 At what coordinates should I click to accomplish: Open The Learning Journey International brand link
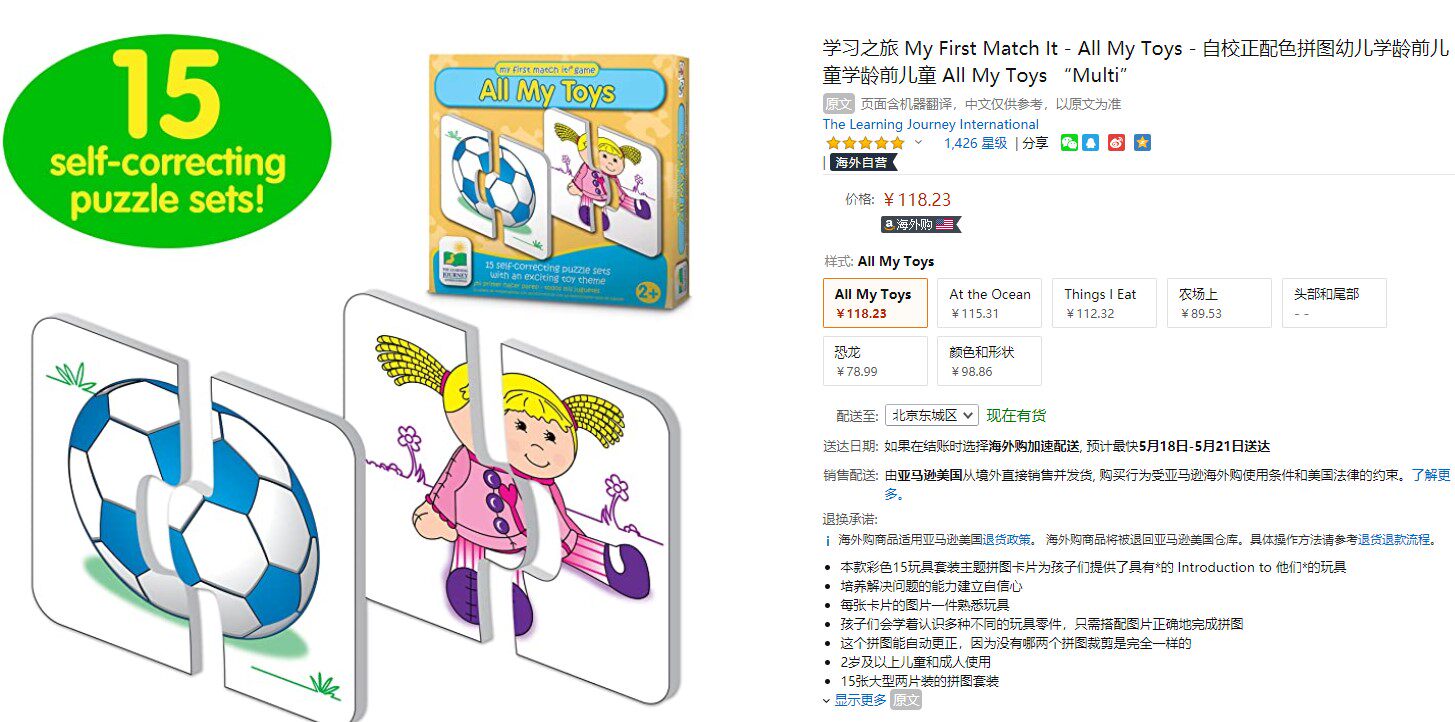[931, 124]
